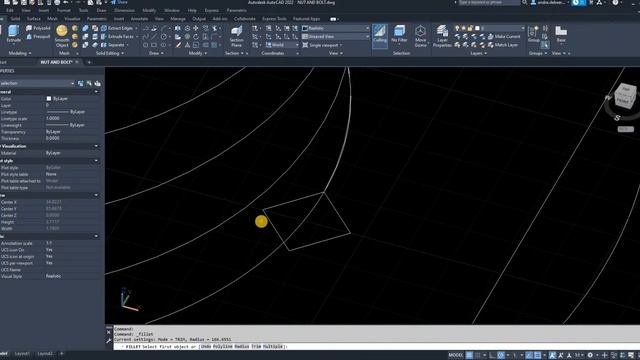Toggle 2D object snap in status bar
640x360 pixels.
[x=538, y=355]
